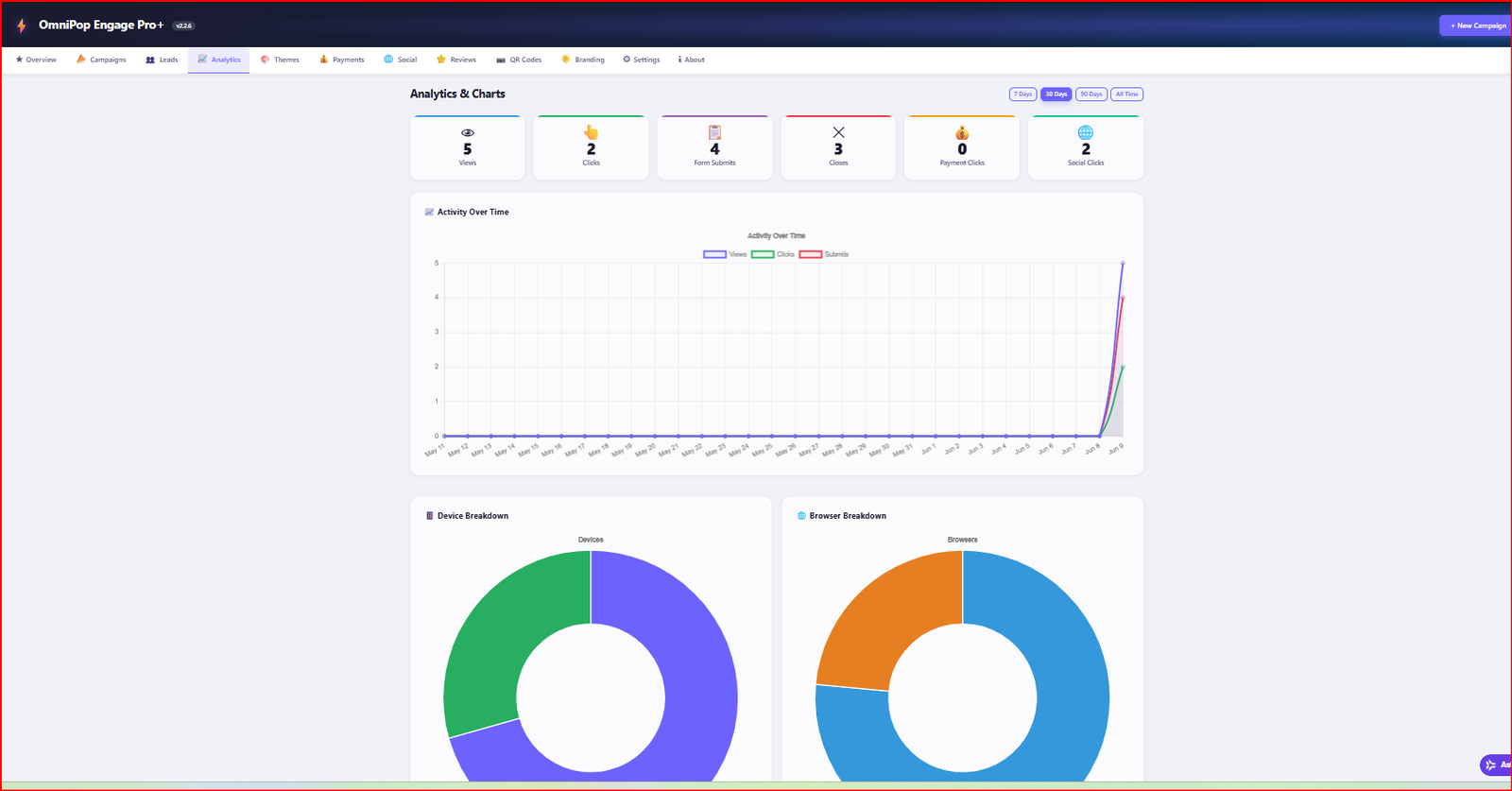Screen dimensions: 1512x791
Task: Click the New Campaign button
Action: tap(1477, 26)
